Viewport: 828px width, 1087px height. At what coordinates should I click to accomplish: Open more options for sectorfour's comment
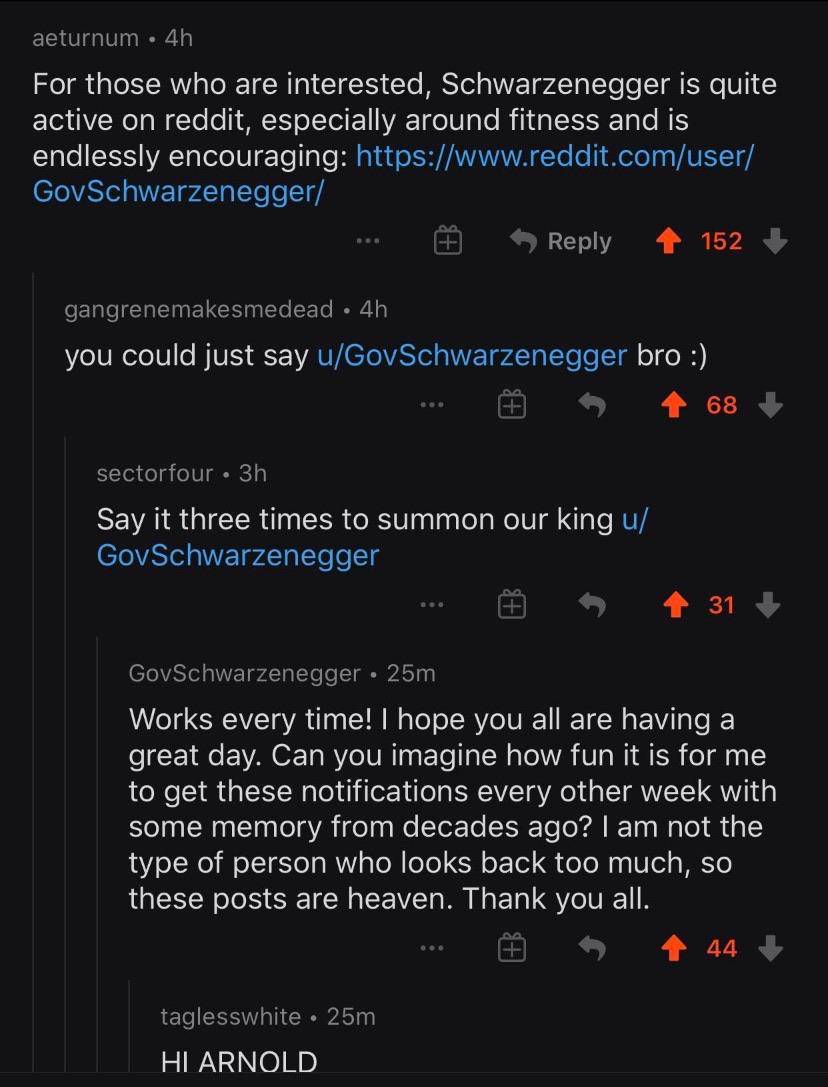[433, 603]
